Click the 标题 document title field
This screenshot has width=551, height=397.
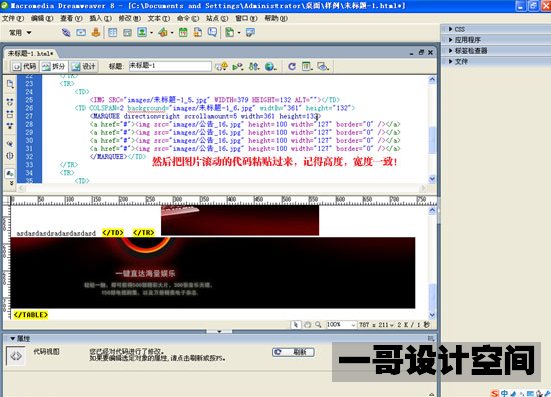[170, 66]
